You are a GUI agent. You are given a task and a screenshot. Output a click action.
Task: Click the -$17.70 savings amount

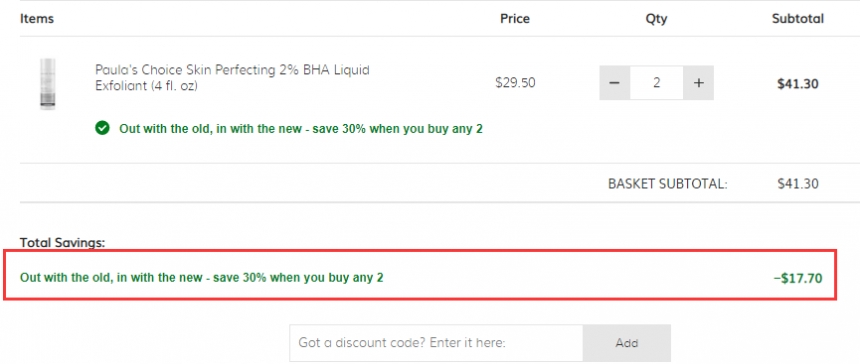pos(797,278)
